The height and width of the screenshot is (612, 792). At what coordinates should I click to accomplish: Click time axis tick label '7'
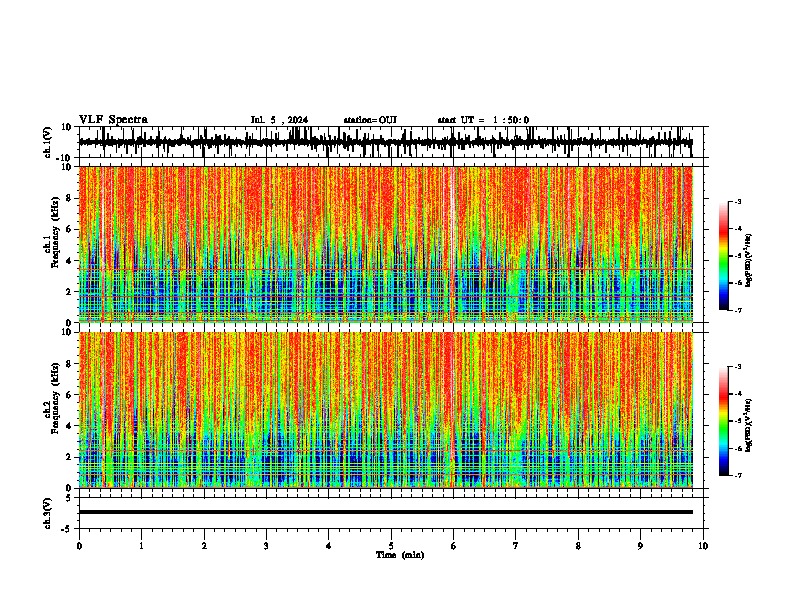click(516, 546)
